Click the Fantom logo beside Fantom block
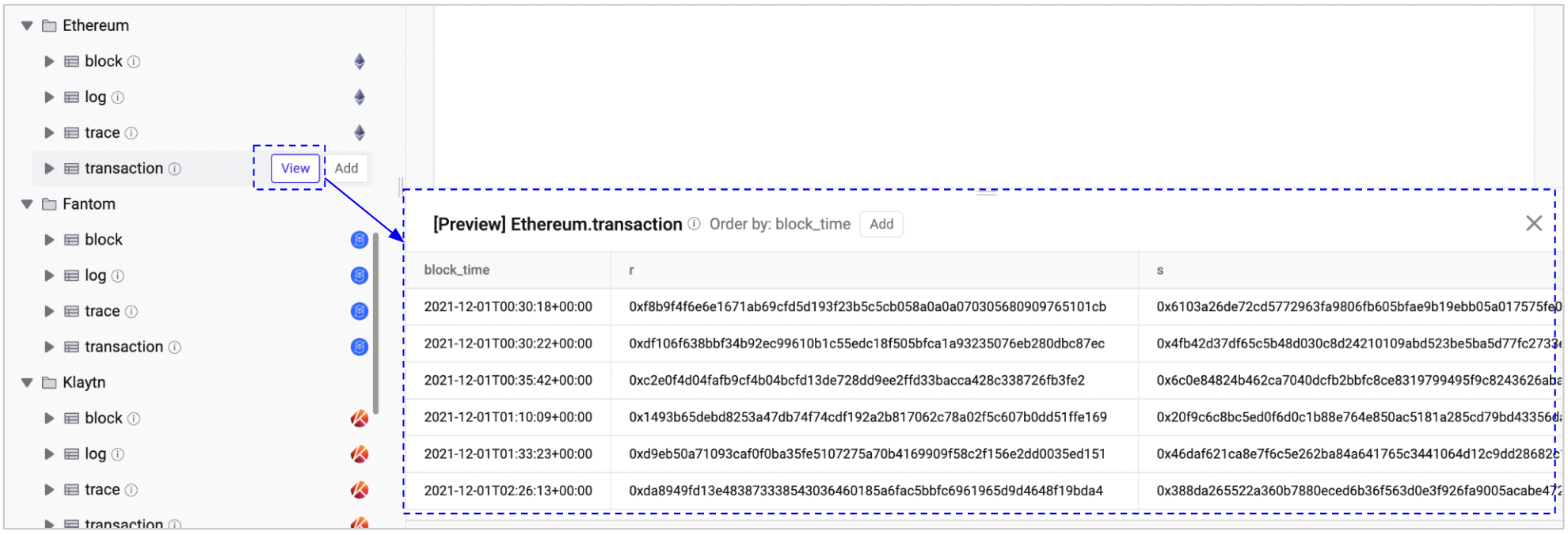Viewport: 1568px width, 535px height. point(359,240)
